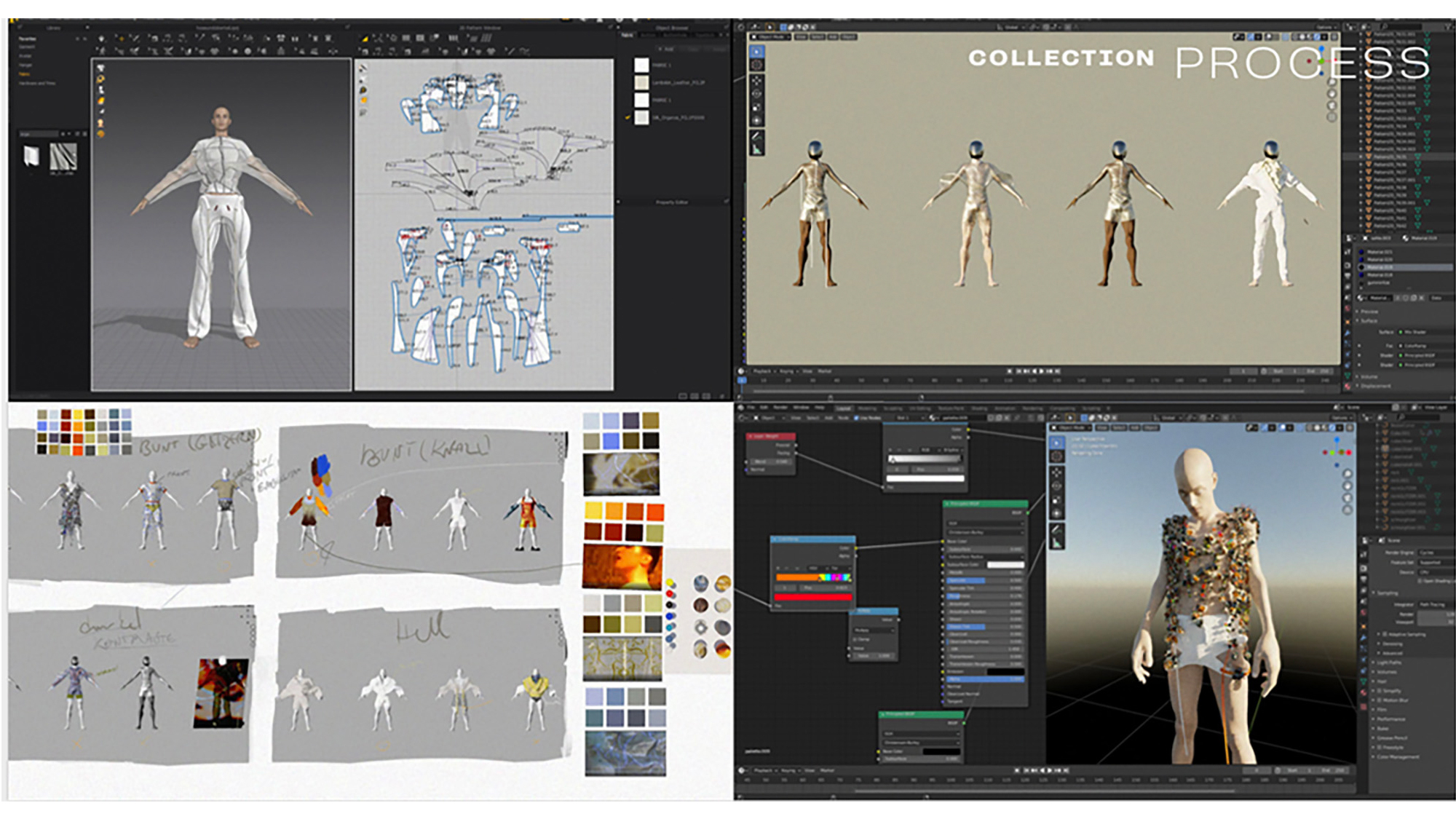Switch to the Layout workspace tab
Screen dimensions: 1456x819
pyautogui.click(x=844, y=408)
